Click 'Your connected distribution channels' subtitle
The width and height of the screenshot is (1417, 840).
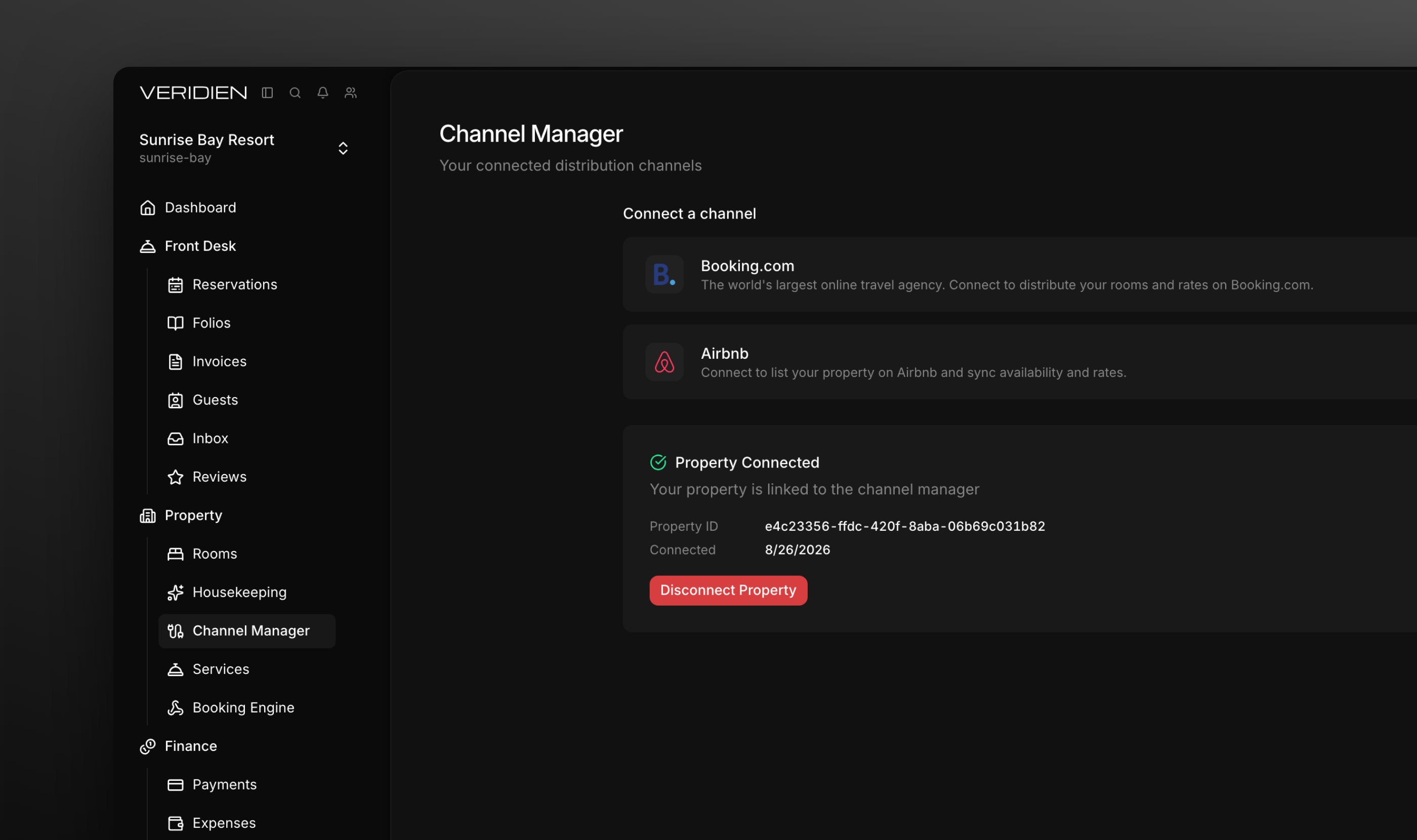coord(570,165)
